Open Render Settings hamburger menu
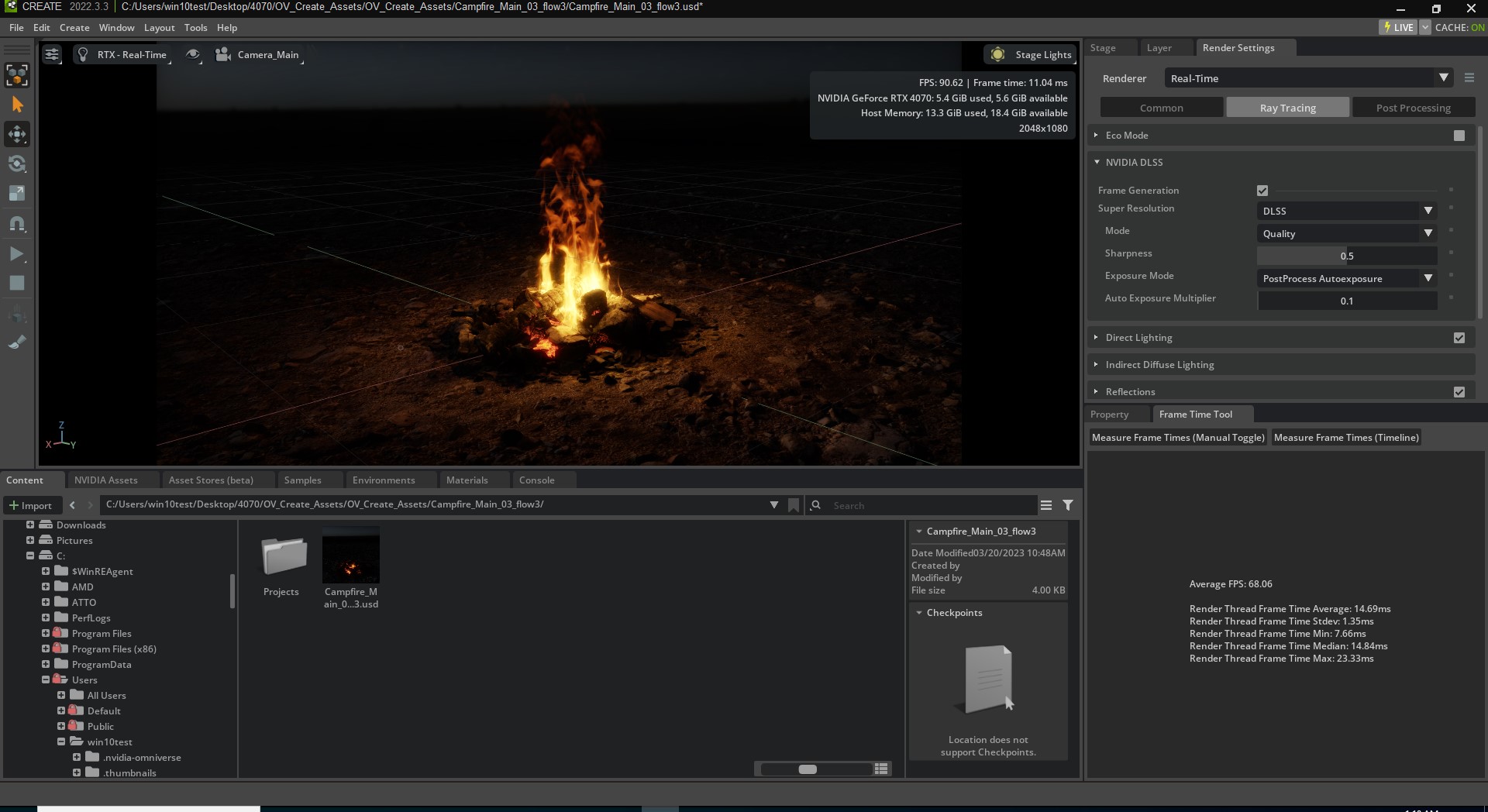This screenshot has height=812, width=1488. click(x=1469, y=78)
